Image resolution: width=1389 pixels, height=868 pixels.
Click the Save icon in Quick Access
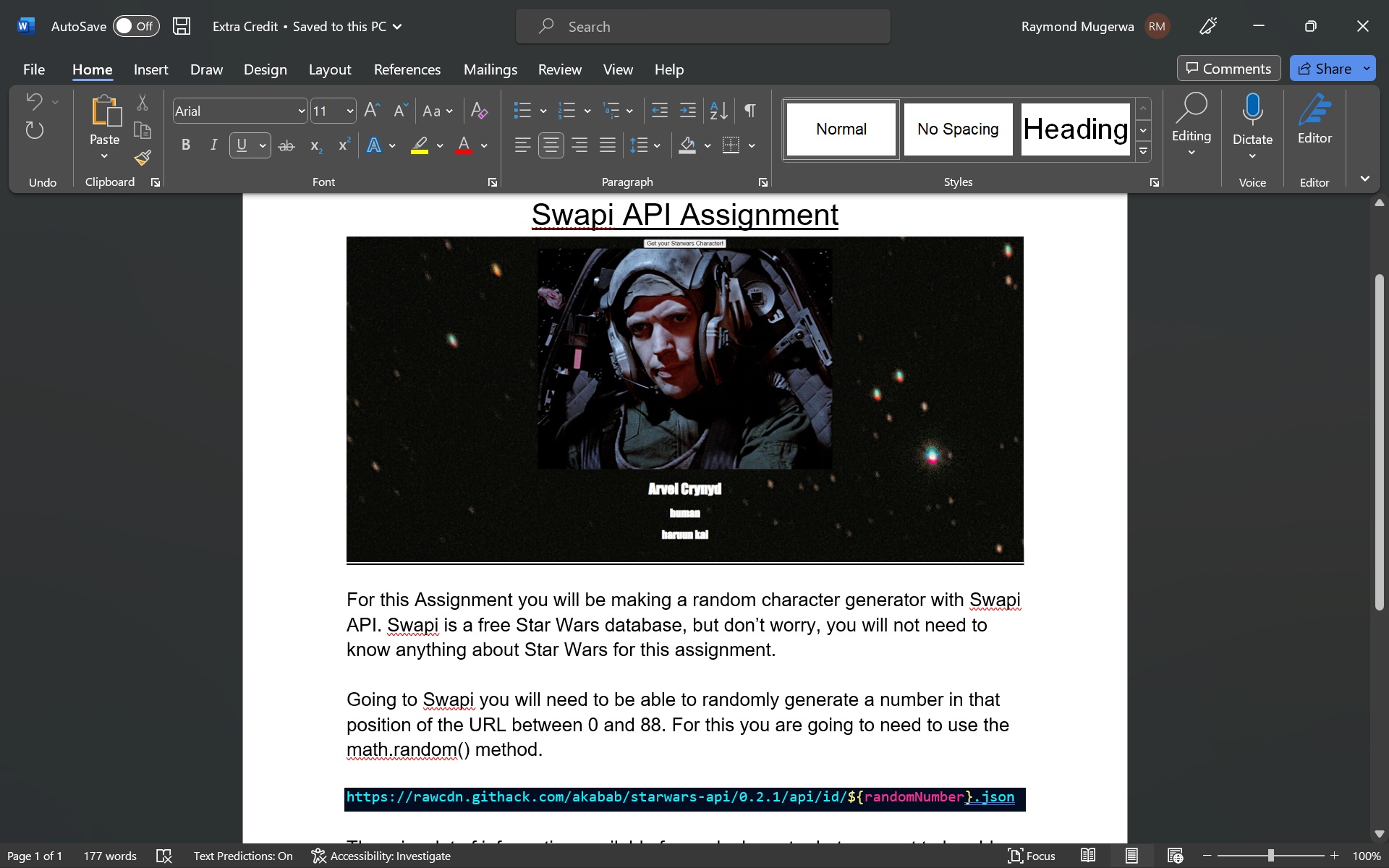[x=181, y=25]
